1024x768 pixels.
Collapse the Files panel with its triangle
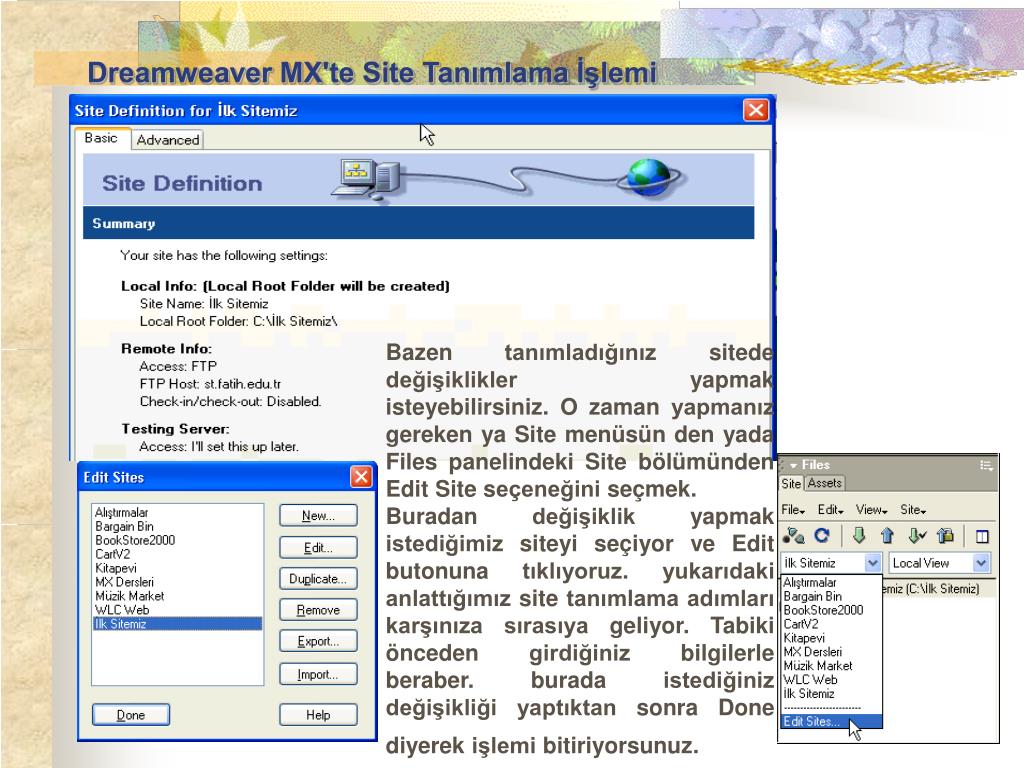click(793, 466)
